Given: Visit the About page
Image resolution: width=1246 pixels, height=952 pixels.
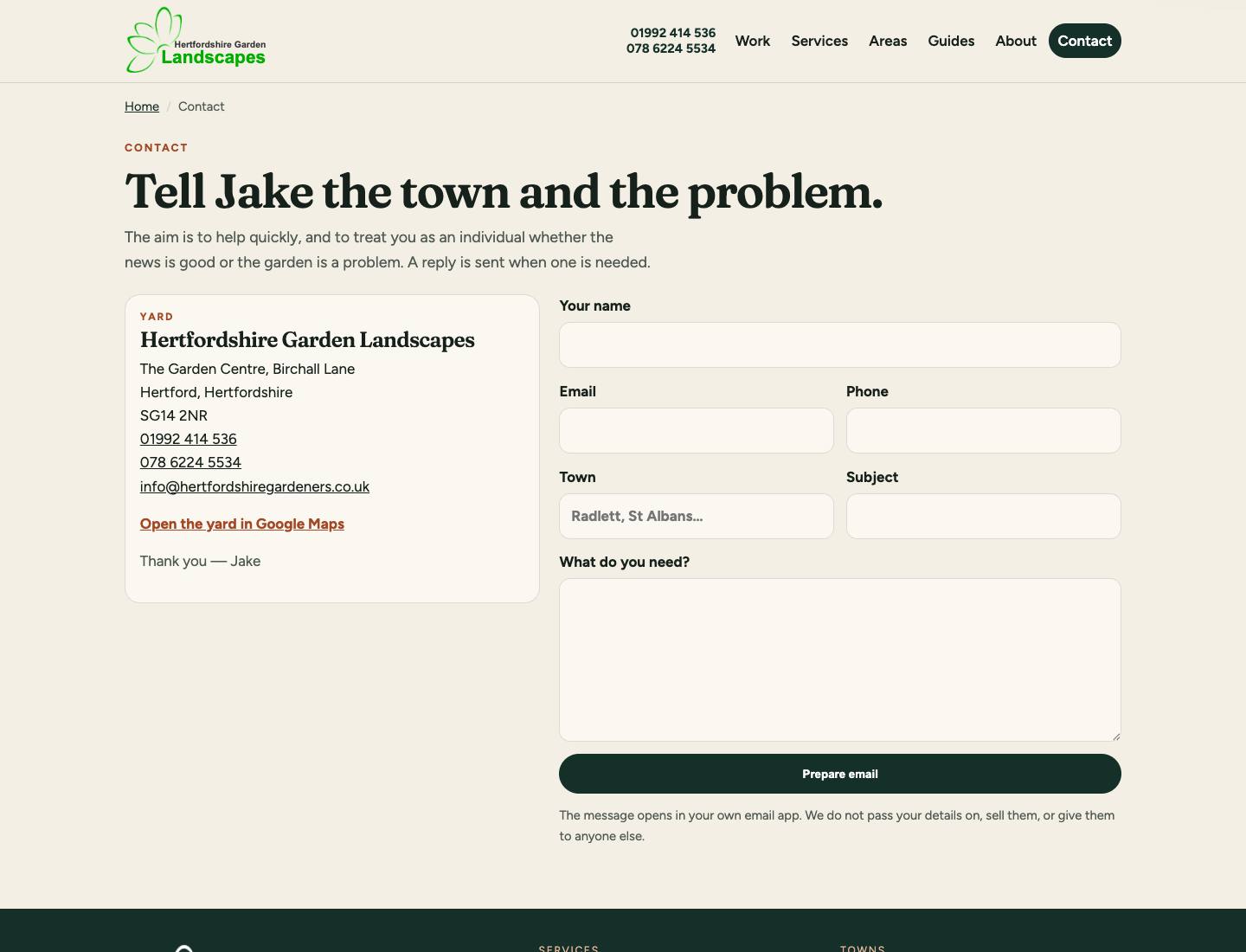Looking at the screenshot, I should (x=1016, y=41).
